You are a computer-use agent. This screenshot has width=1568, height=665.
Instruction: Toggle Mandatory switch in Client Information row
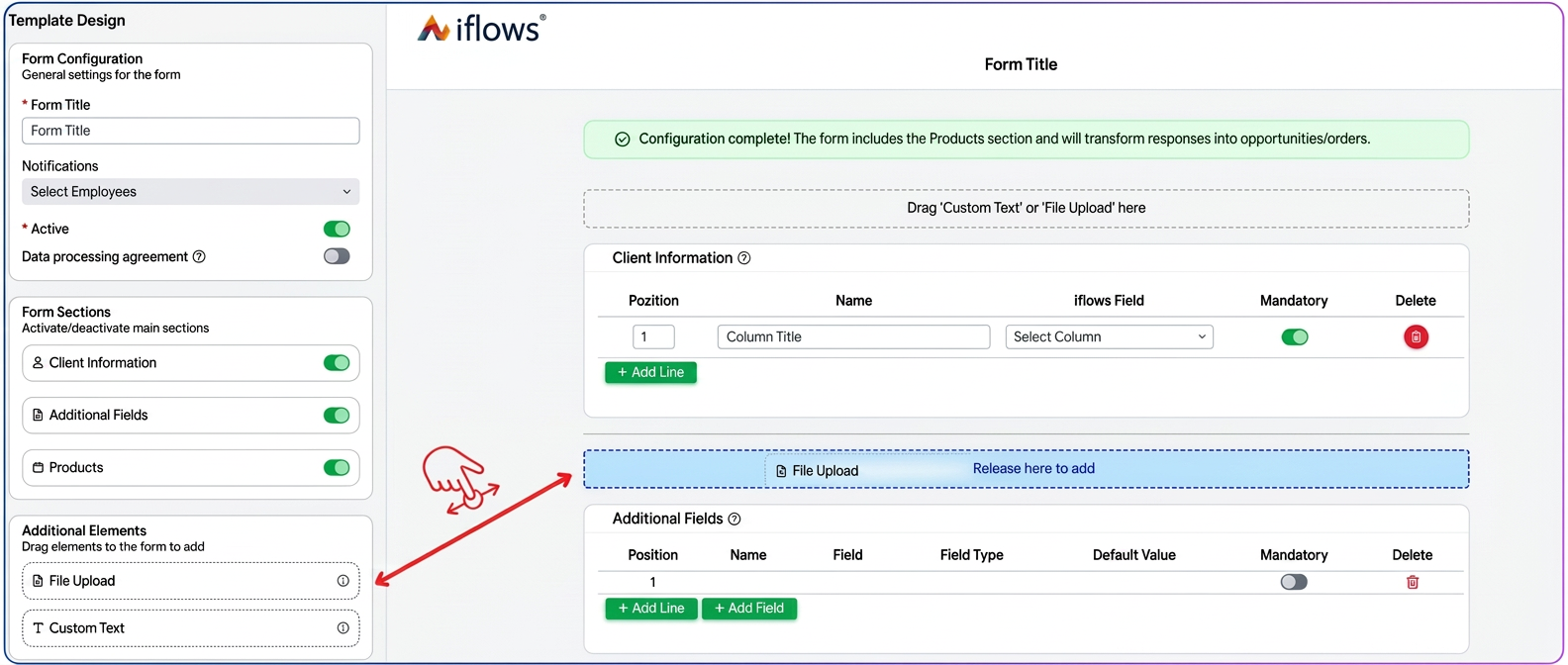coord(1295,336)
